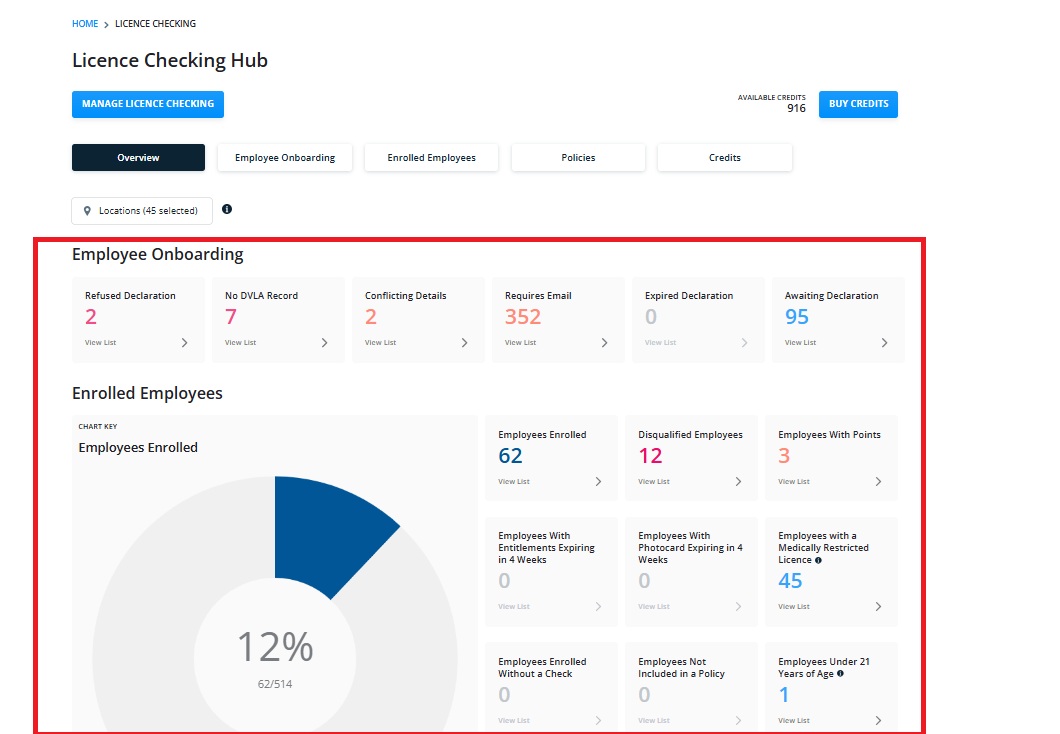This screenshot has width=1060, height=734.
Task: Click arrow on Employees Not Included in a Policy card
Action: coord(738,720)
